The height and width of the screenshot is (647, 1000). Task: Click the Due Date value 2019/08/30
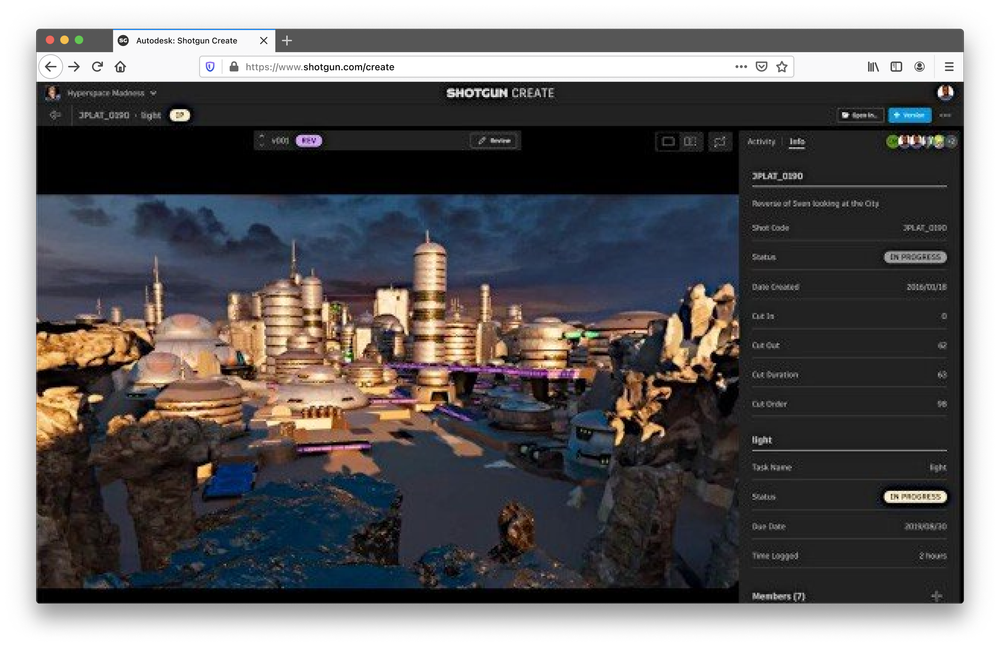(925, 526)
